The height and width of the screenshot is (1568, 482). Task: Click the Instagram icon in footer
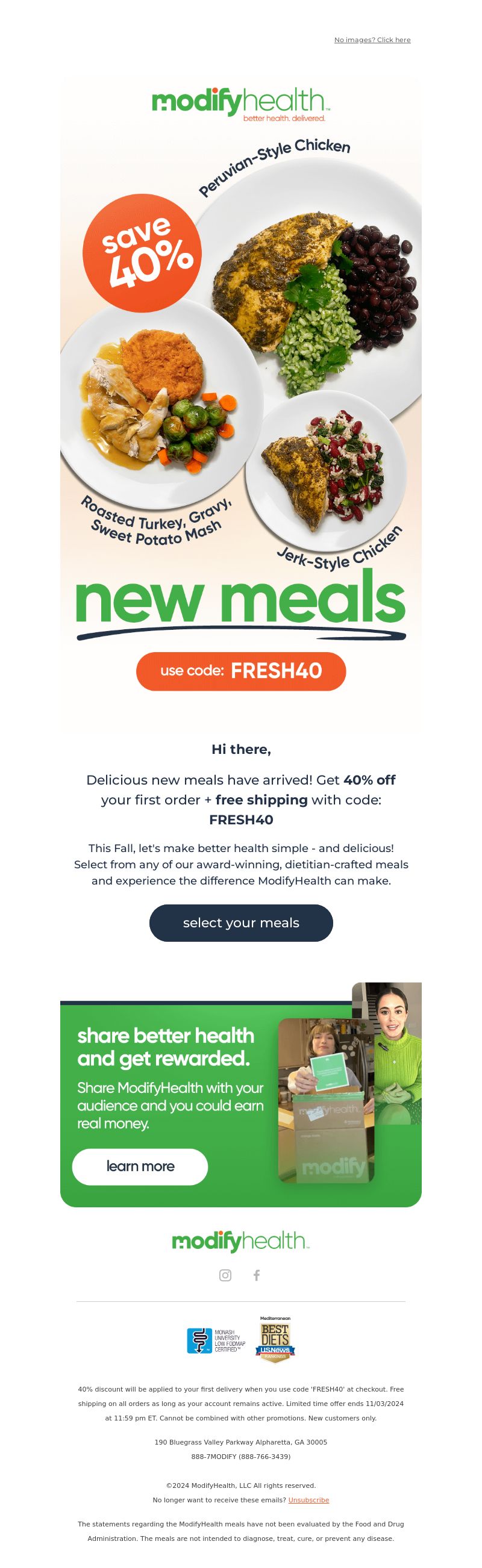point(225,1275)
